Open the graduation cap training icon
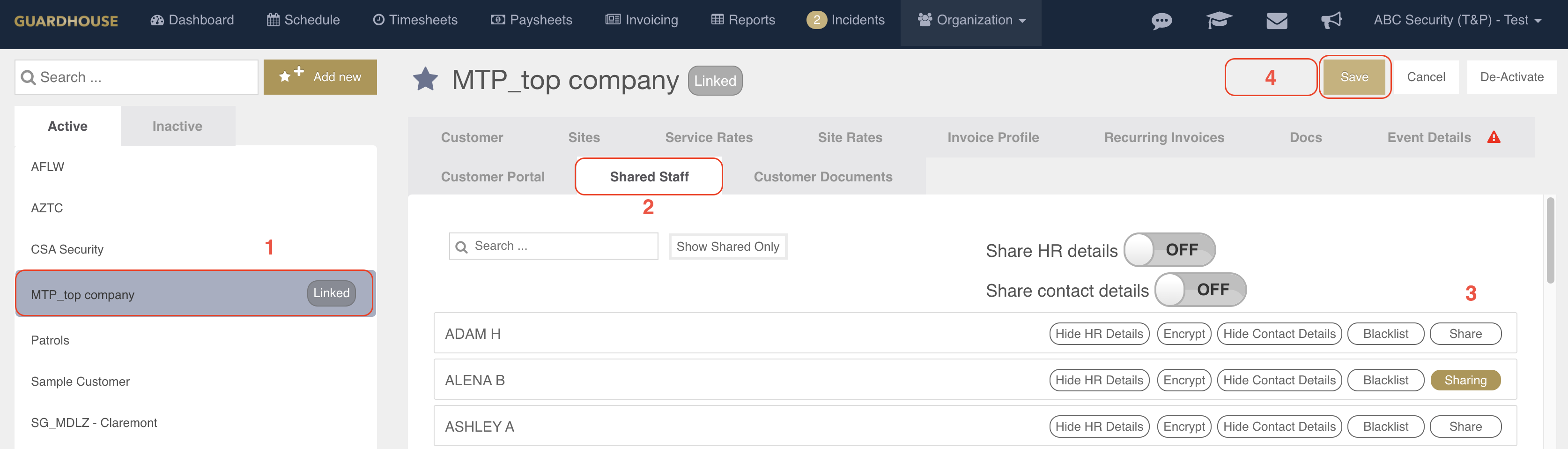The width and height of the screenshot is (1568, 449). pos(1219,21)
